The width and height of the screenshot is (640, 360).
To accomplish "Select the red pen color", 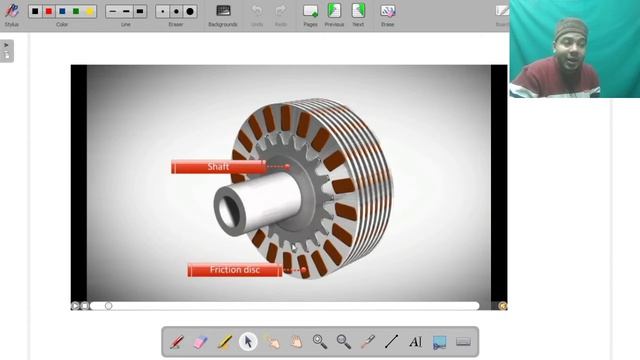I will point(49,11).
